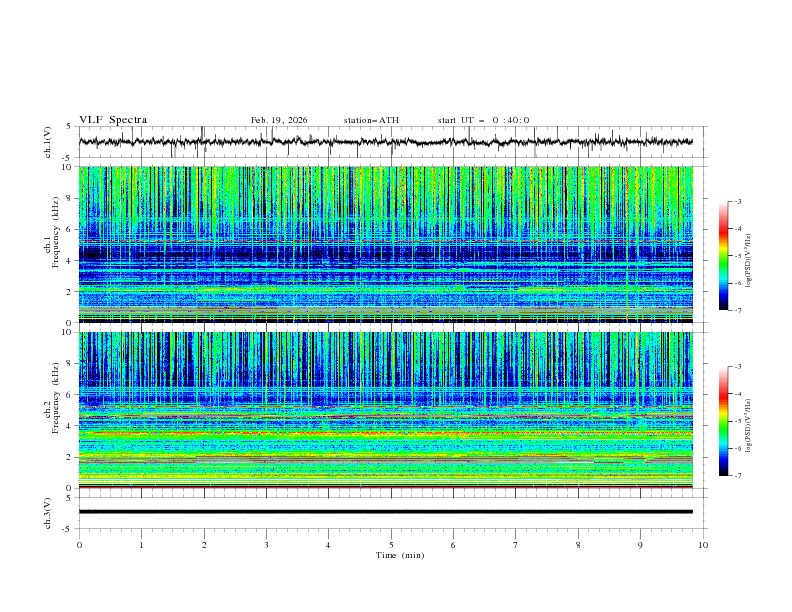Click the ch.2 spectrogram color scale bar
Viewport: 792px width, 612px height.
(x=723, y=421)
